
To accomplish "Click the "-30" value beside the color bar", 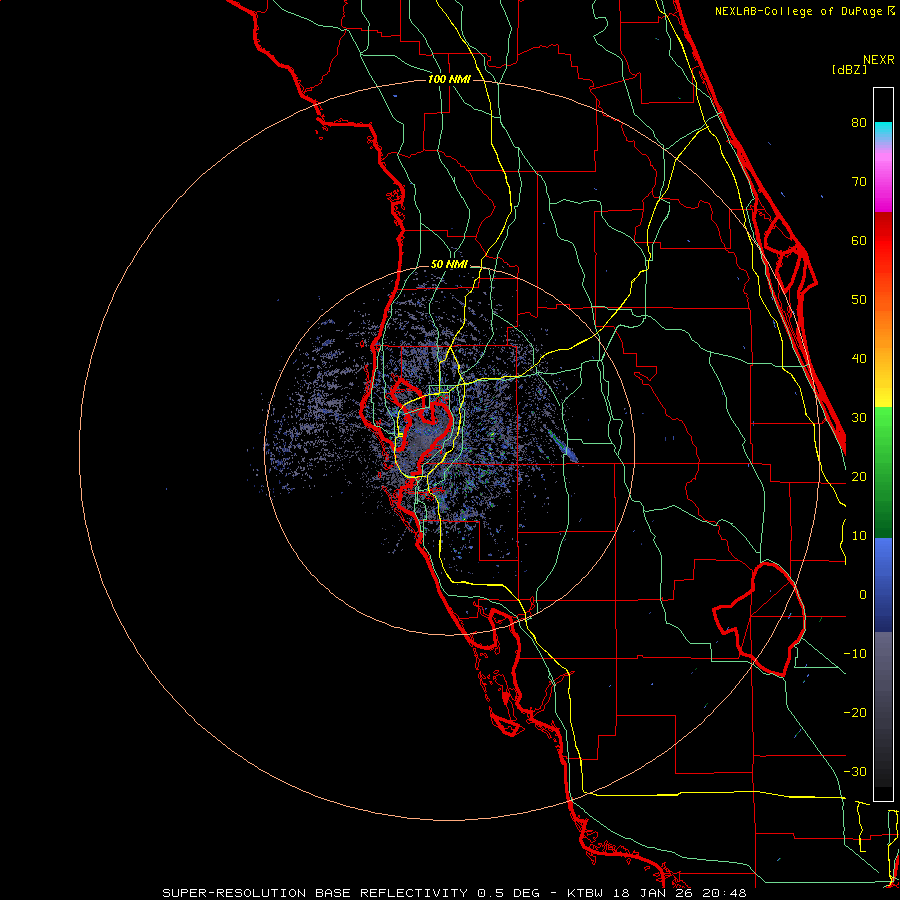I will (855, 772).
